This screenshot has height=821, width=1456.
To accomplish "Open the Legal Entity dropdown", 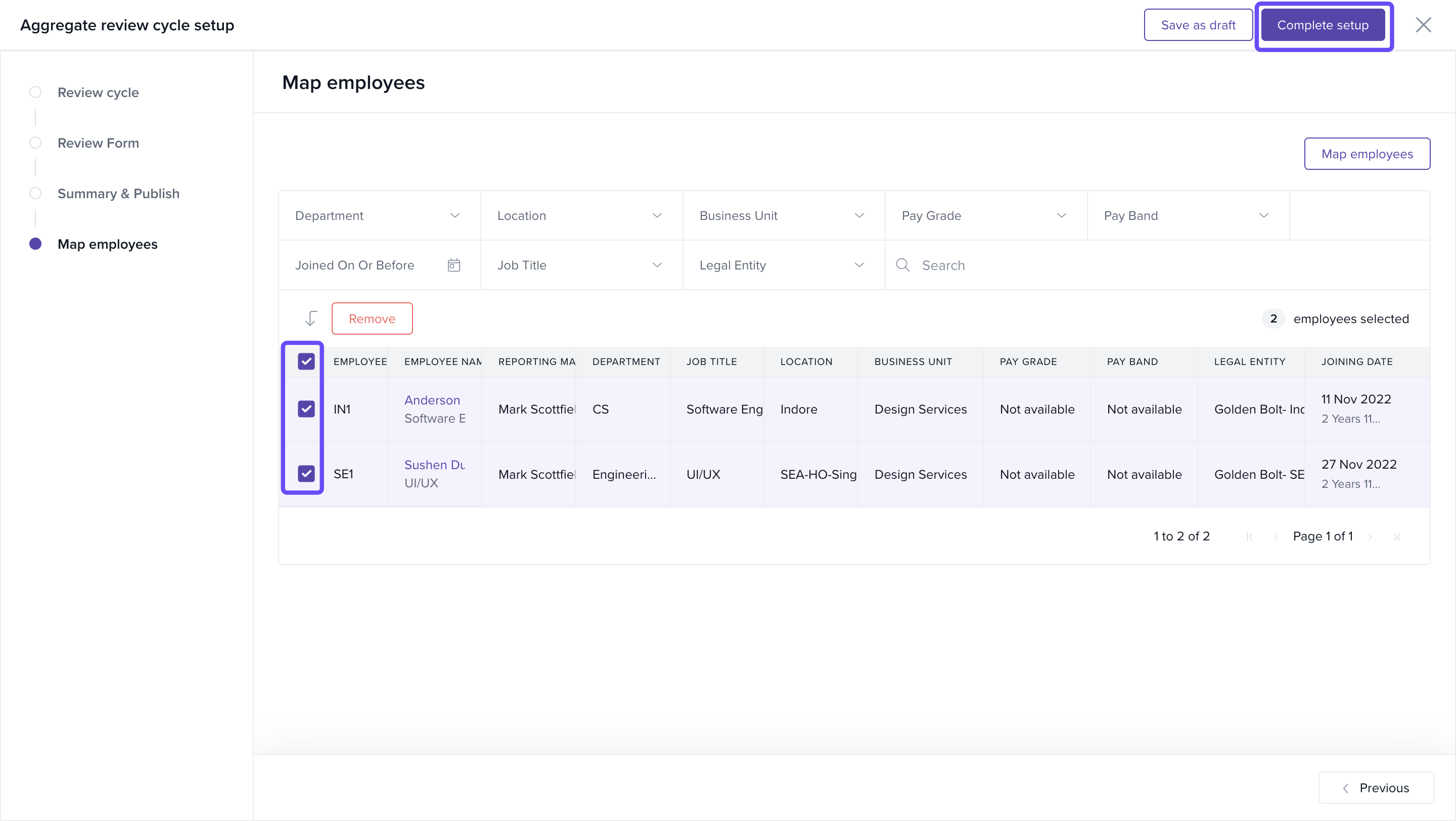I will point(783,265).
